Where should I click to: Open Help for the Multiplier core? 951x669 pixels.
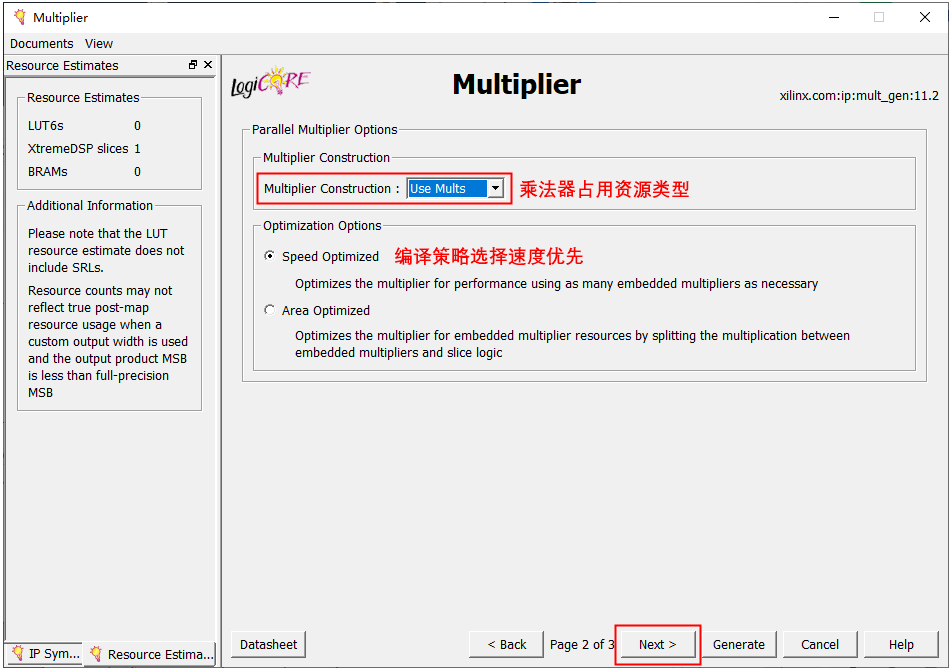[901, 644]
